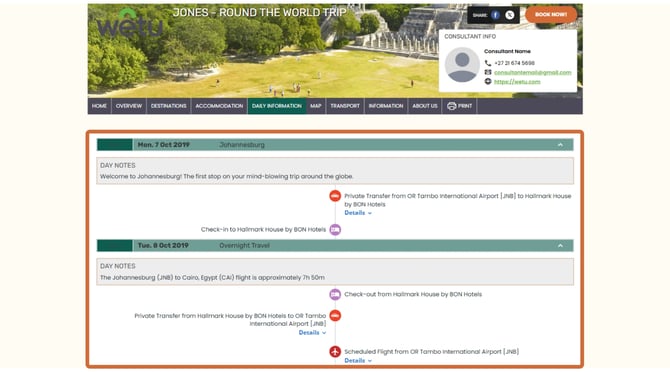
Task: Click the Scheduled Flight from OR Tambo text
Action: coord(432,351)
